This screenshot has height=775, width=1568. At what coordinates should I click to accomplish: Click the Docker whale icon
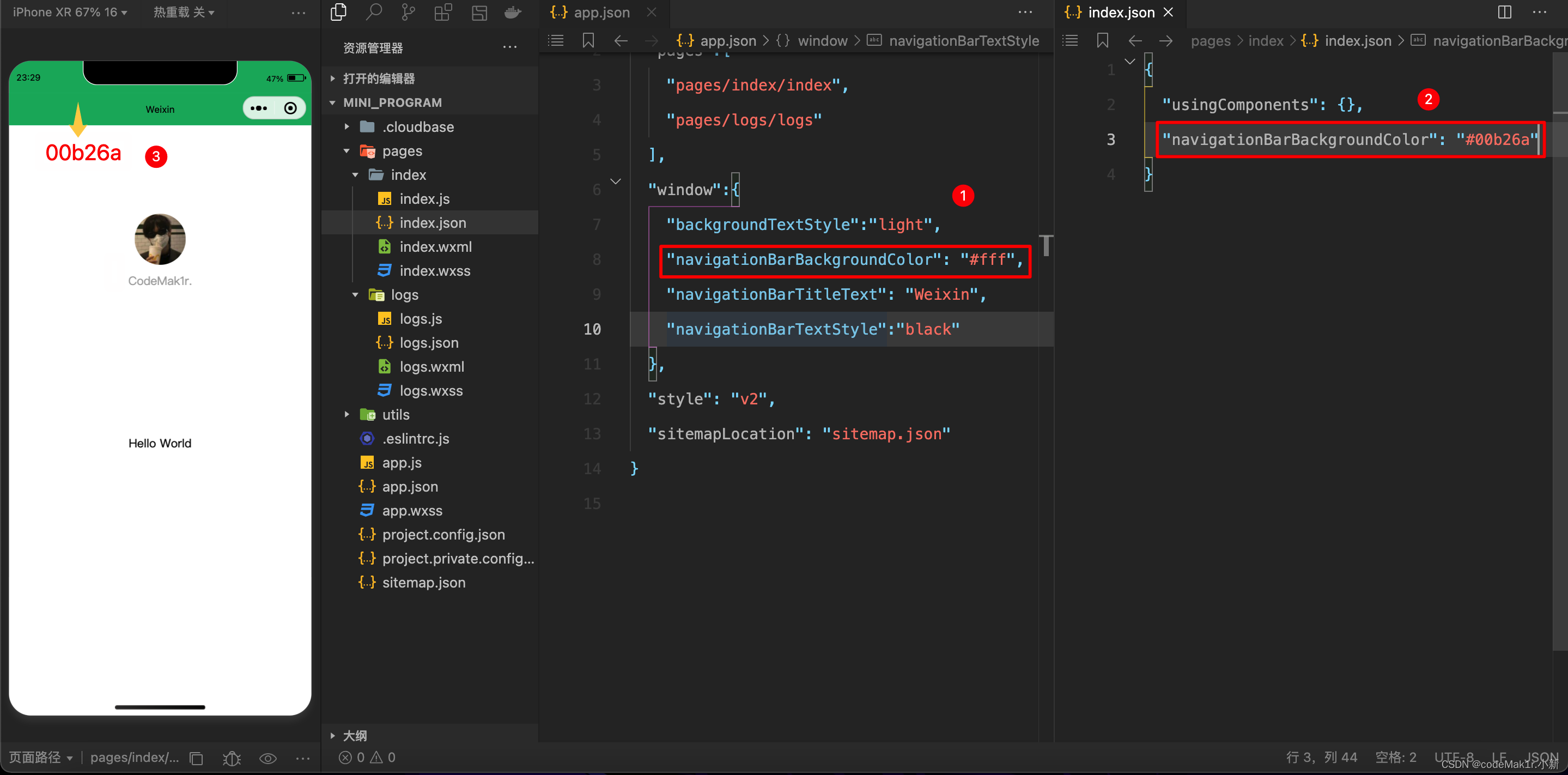coord(513,12)
